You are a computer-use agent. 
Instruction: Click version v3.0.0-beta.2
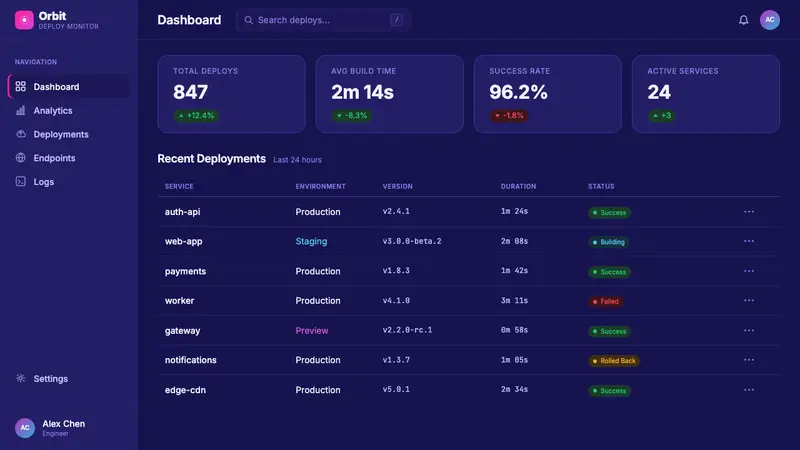(412, 241)
